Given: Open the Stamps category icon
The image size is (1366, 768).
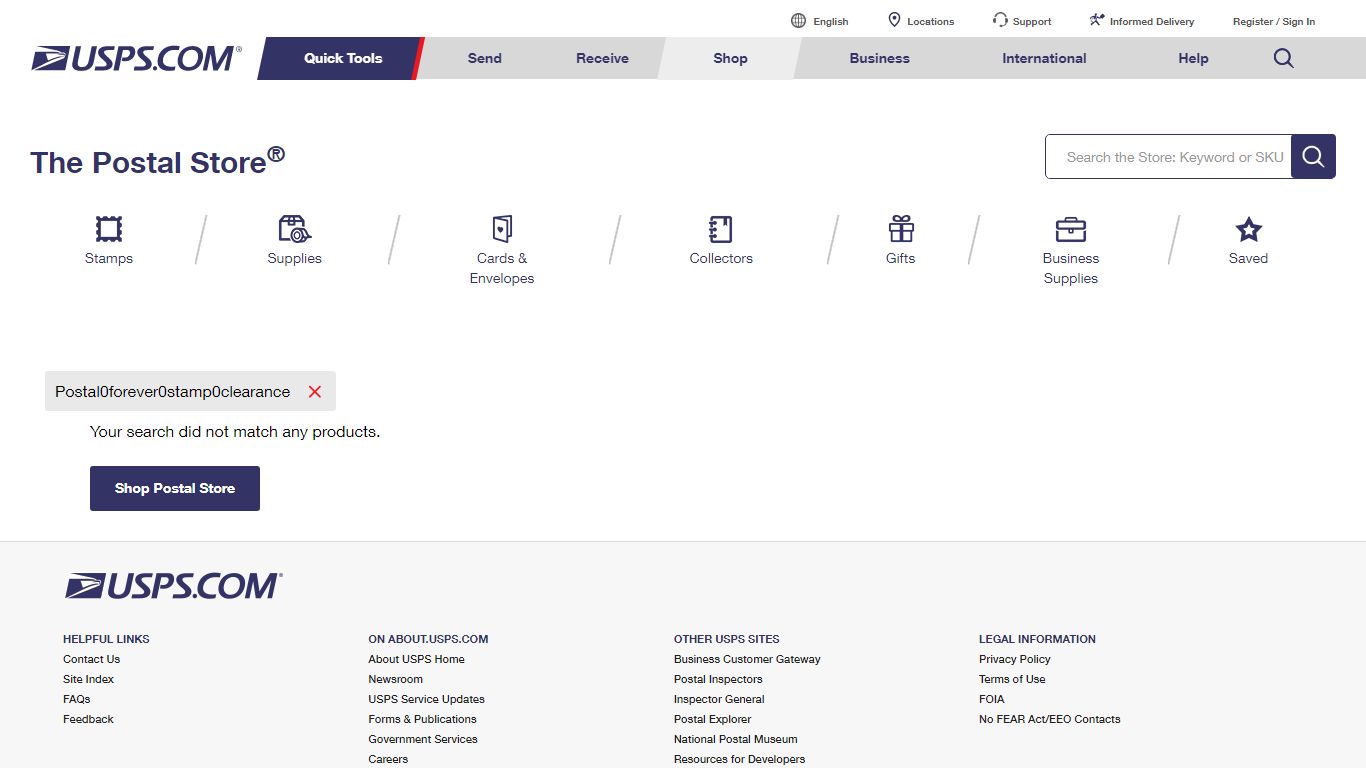Looking at the screenshot, I should tap(109, 229).
